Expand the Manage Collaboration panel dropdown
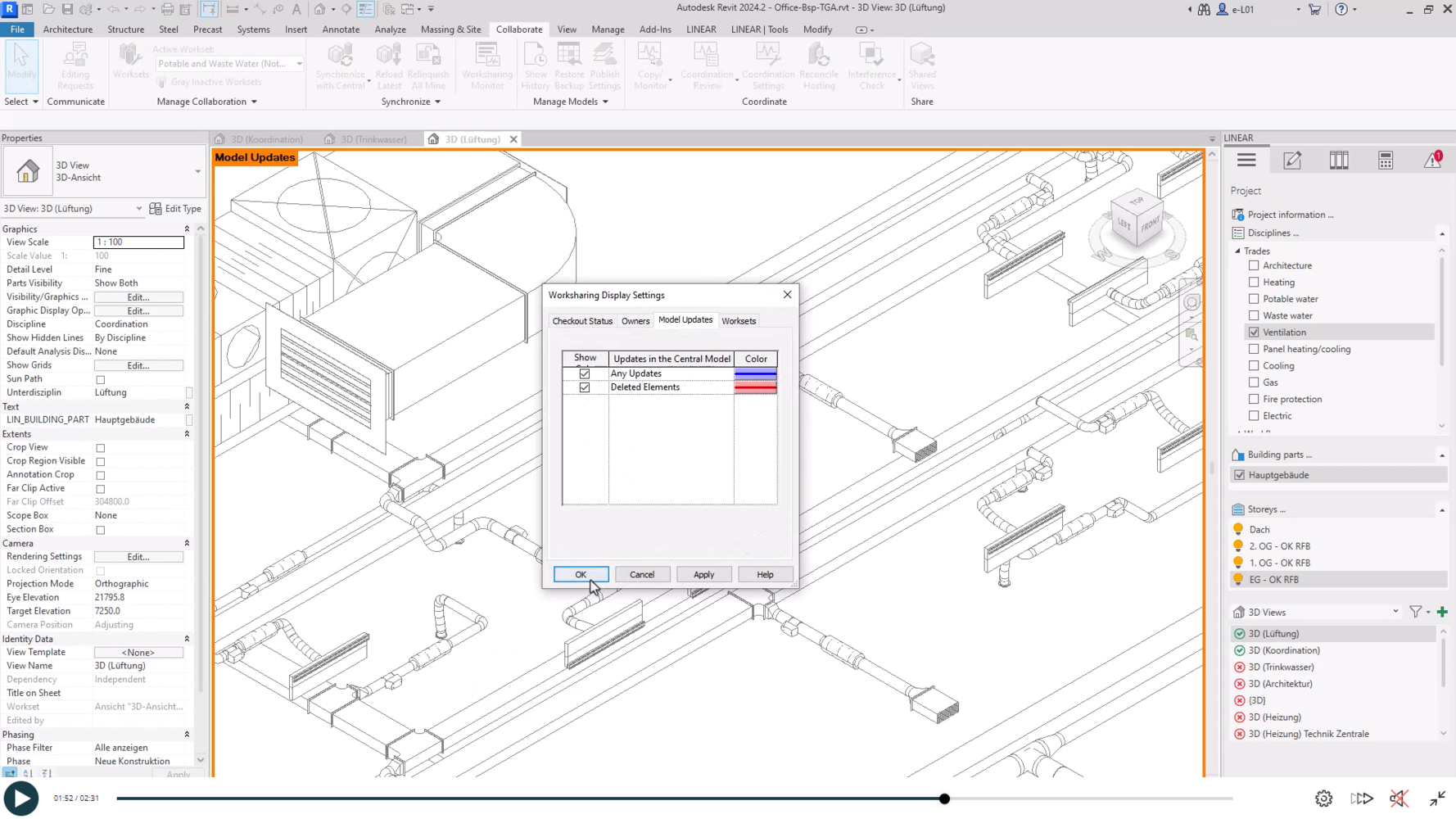 tap(254, 102)
